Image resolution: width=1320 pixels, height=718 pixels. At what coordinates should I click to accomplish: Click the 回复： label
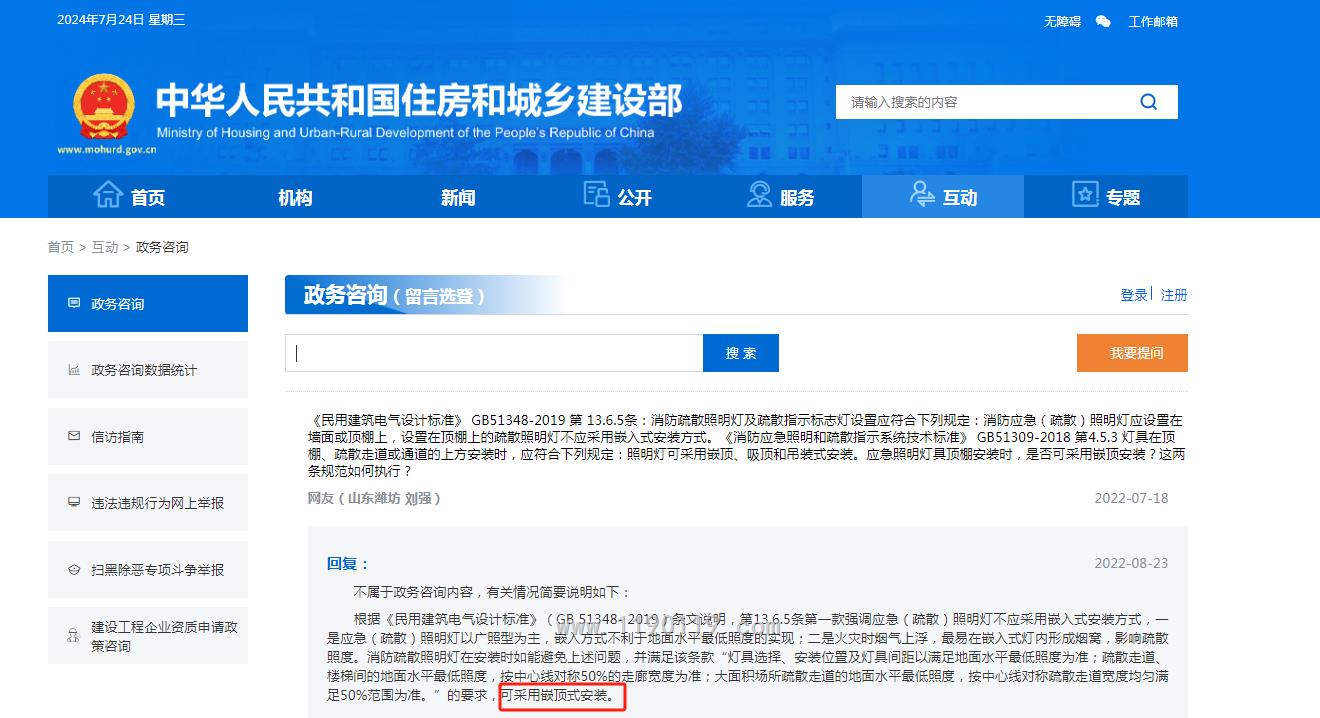(348, 564)
